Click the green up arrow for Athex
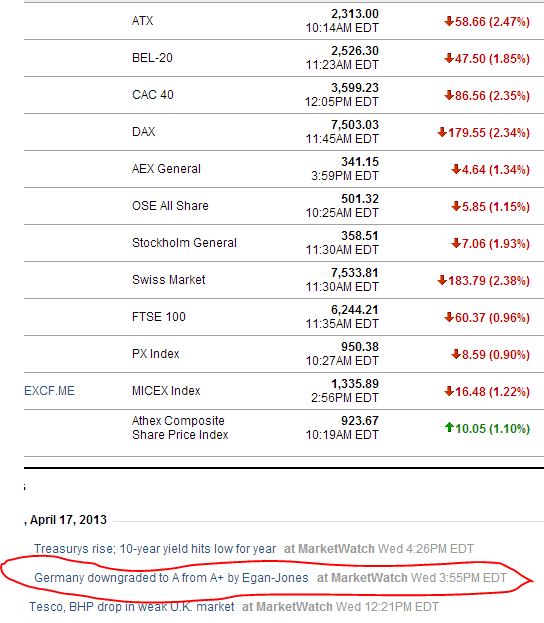Image resolution: width=544 pixels, height=623 pixels. pyautogui.click(x=449, y=428)
